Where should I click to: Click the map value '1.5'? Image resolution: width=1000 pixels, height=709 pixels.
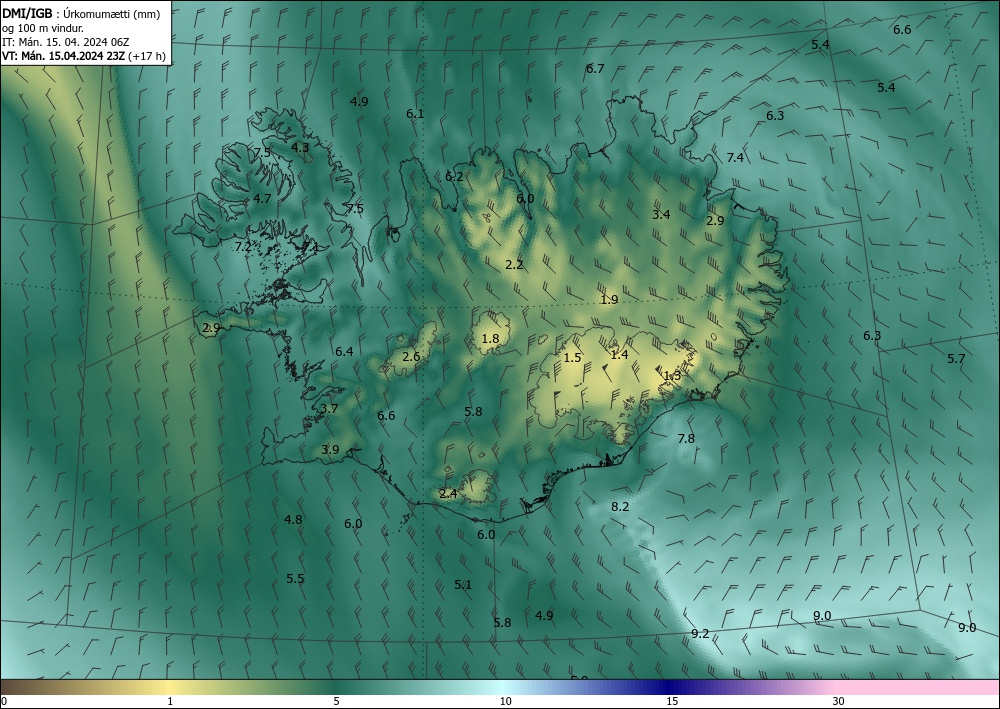pyautogui.click(x=573, y=357)
